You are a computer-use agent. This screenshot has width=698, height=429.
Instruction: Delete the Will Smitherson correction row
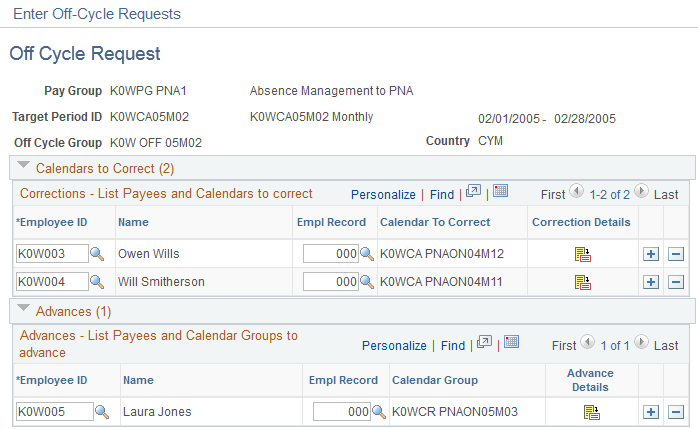click(x=676, y=282)
